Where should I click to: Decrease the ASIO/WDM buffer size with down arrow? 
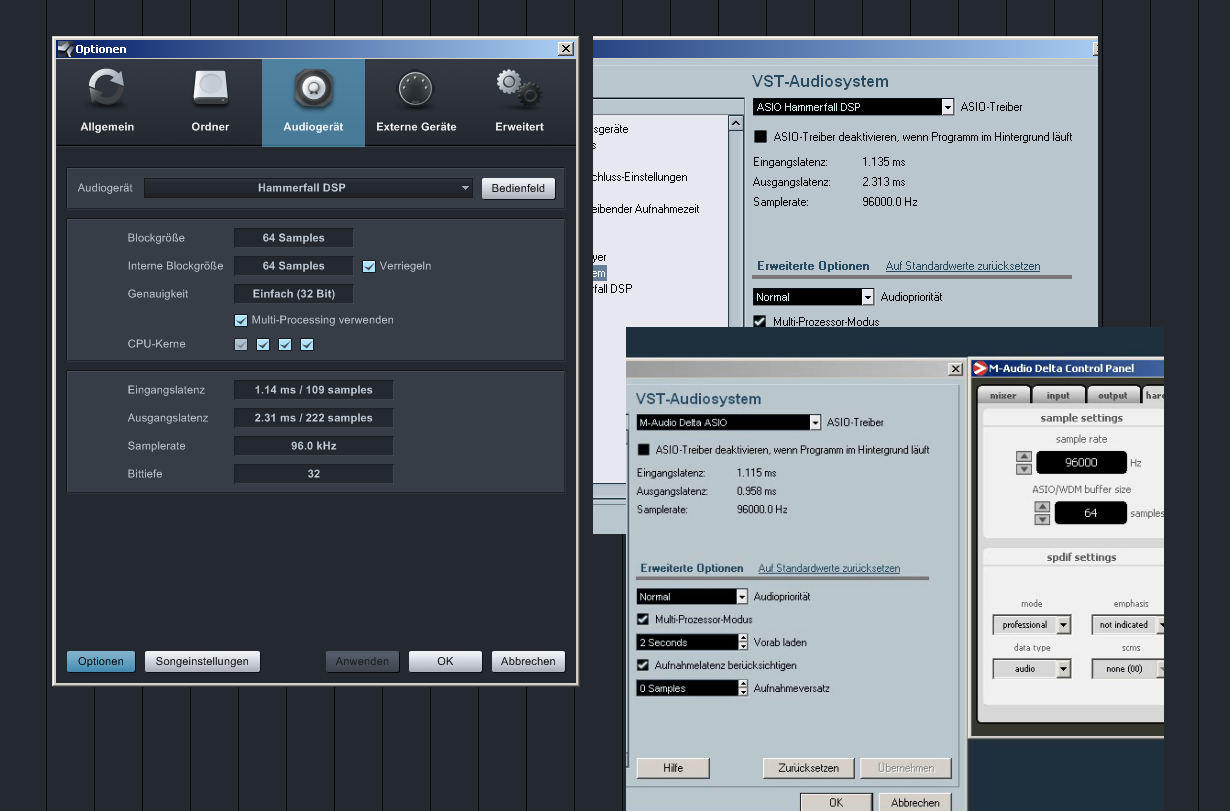[x=1042, y=519]
